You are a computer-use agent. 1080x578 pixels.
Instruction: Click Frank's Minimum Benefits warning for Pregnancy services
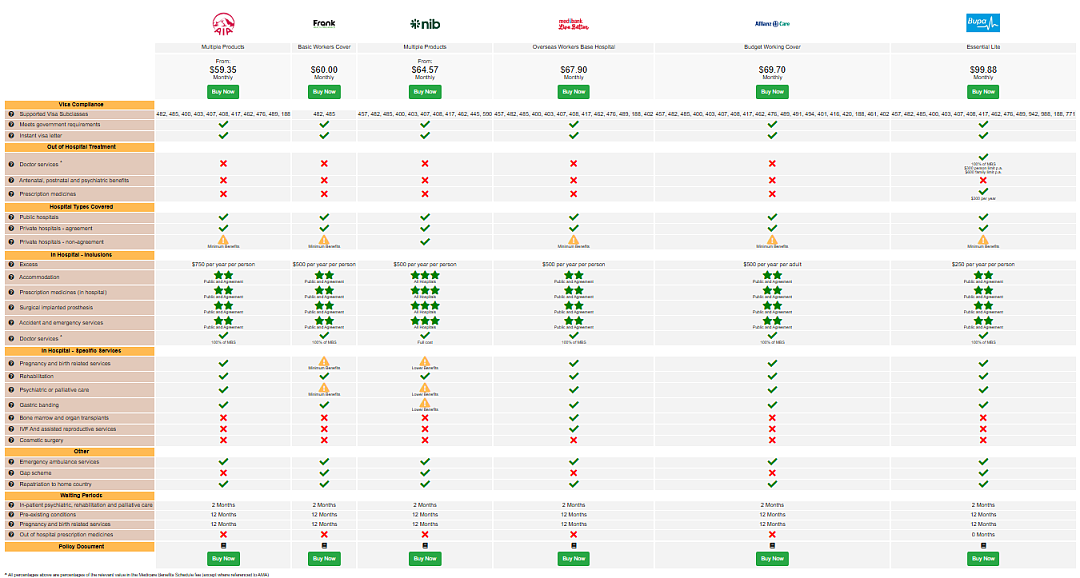(x=324, y=362)
